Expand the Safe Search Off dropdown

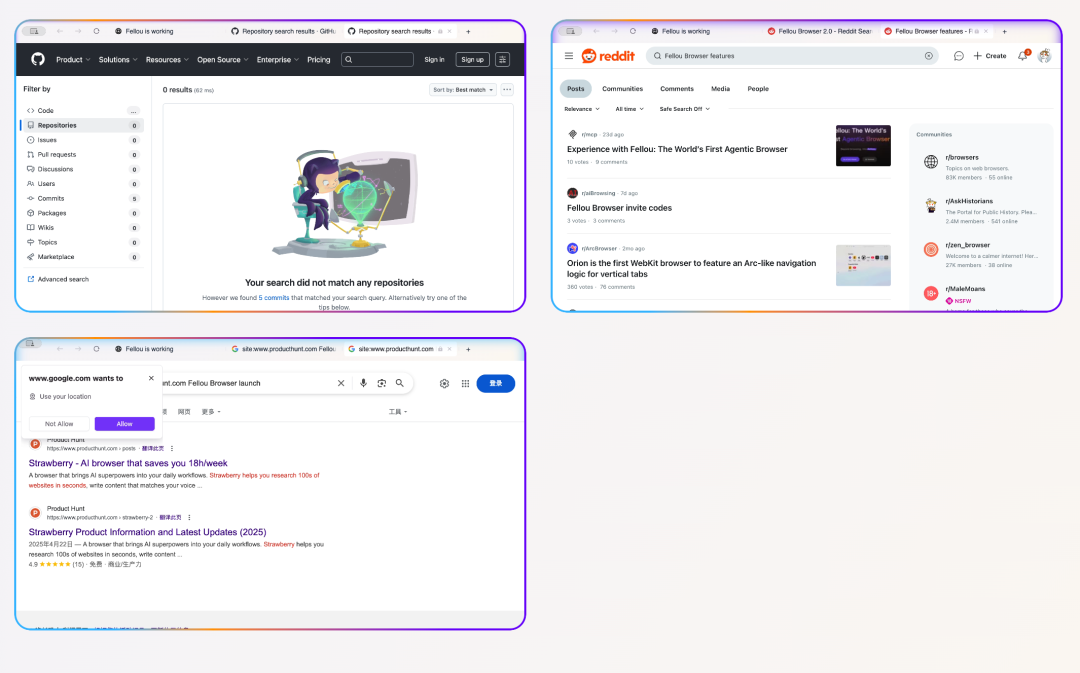point(684,108)
